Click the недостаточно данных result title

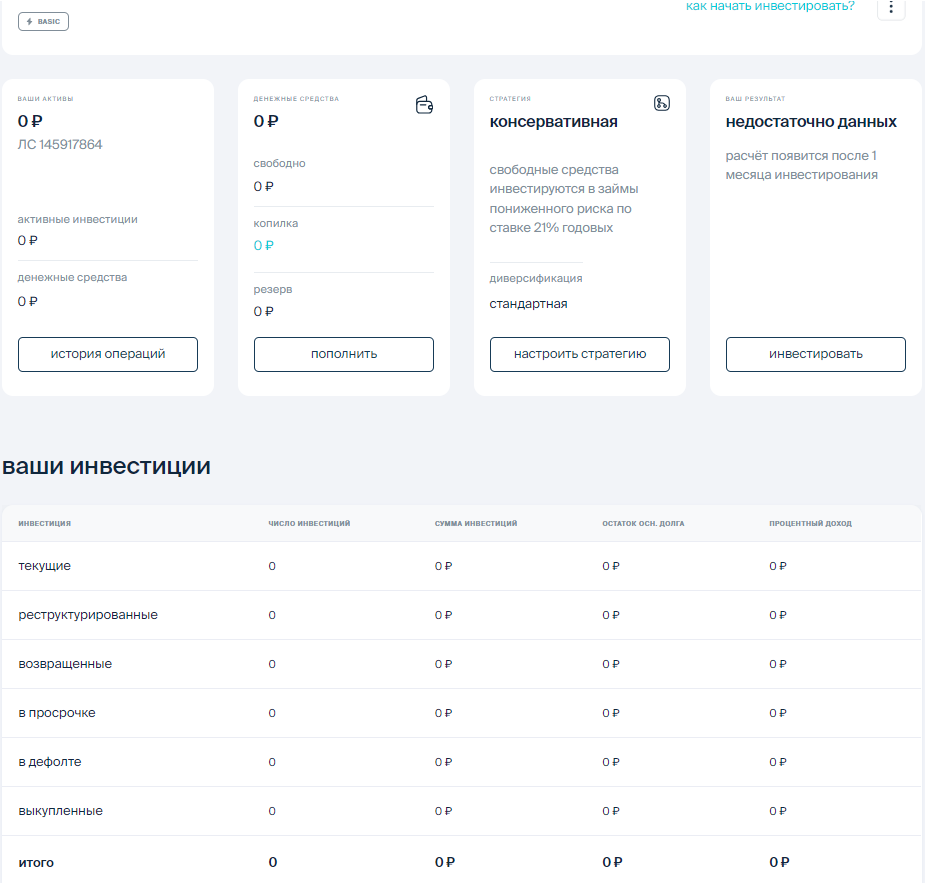coord(811,122)
